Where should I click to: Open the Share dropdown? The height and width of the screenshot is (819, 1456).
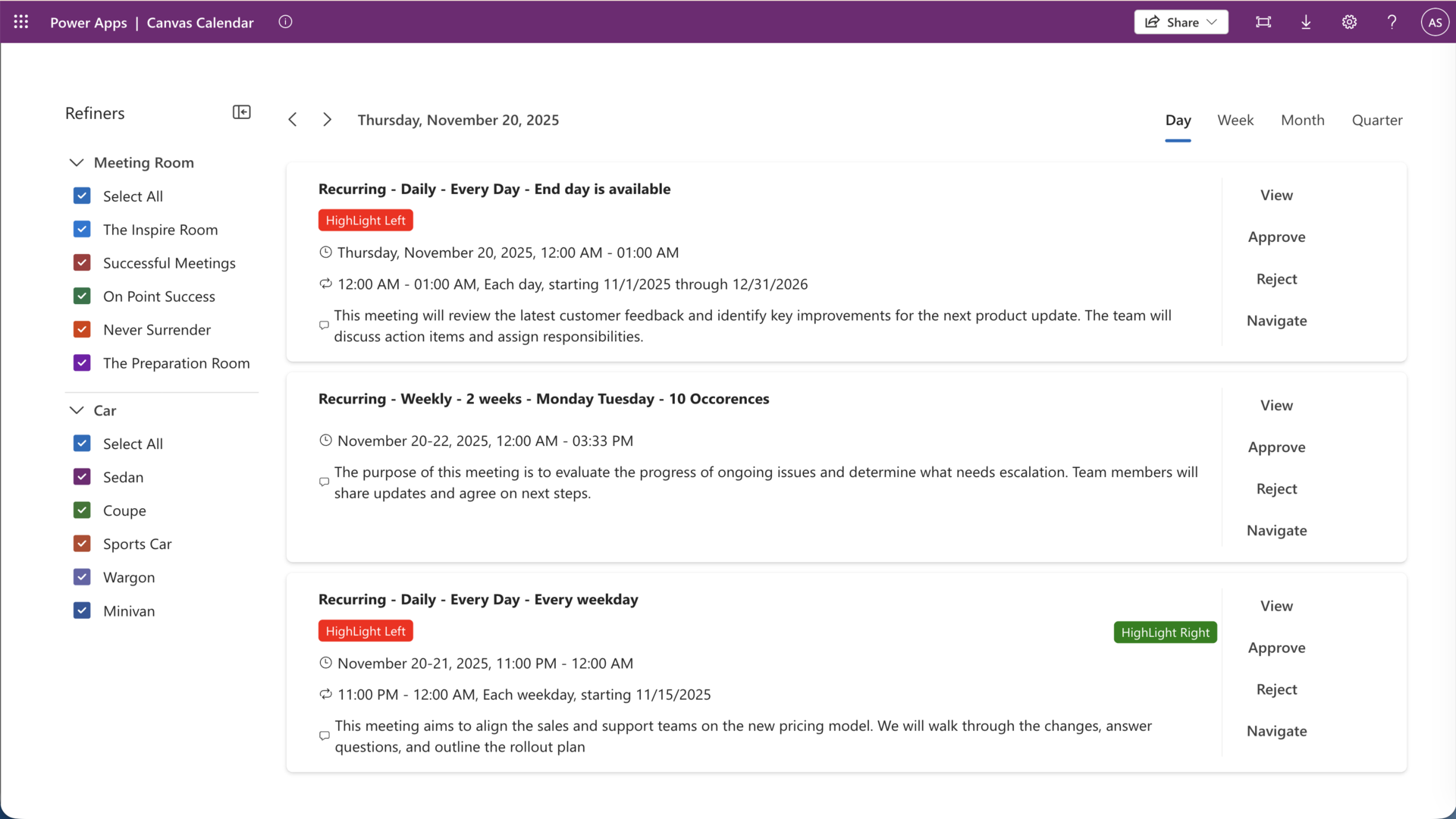(x=1181, y=22)
